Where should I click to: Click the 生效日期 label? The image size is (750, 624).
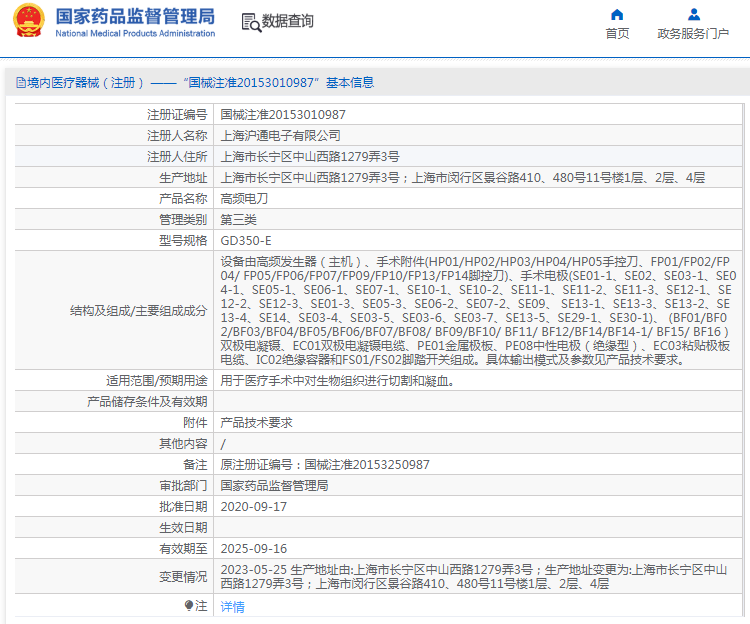click(183, 528)
